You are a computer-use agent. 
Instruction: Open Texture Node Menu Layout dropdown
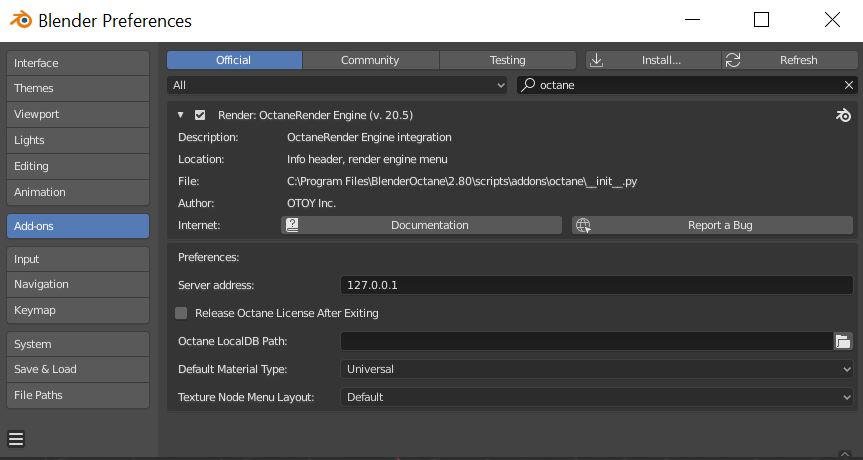tap(597, 397)
